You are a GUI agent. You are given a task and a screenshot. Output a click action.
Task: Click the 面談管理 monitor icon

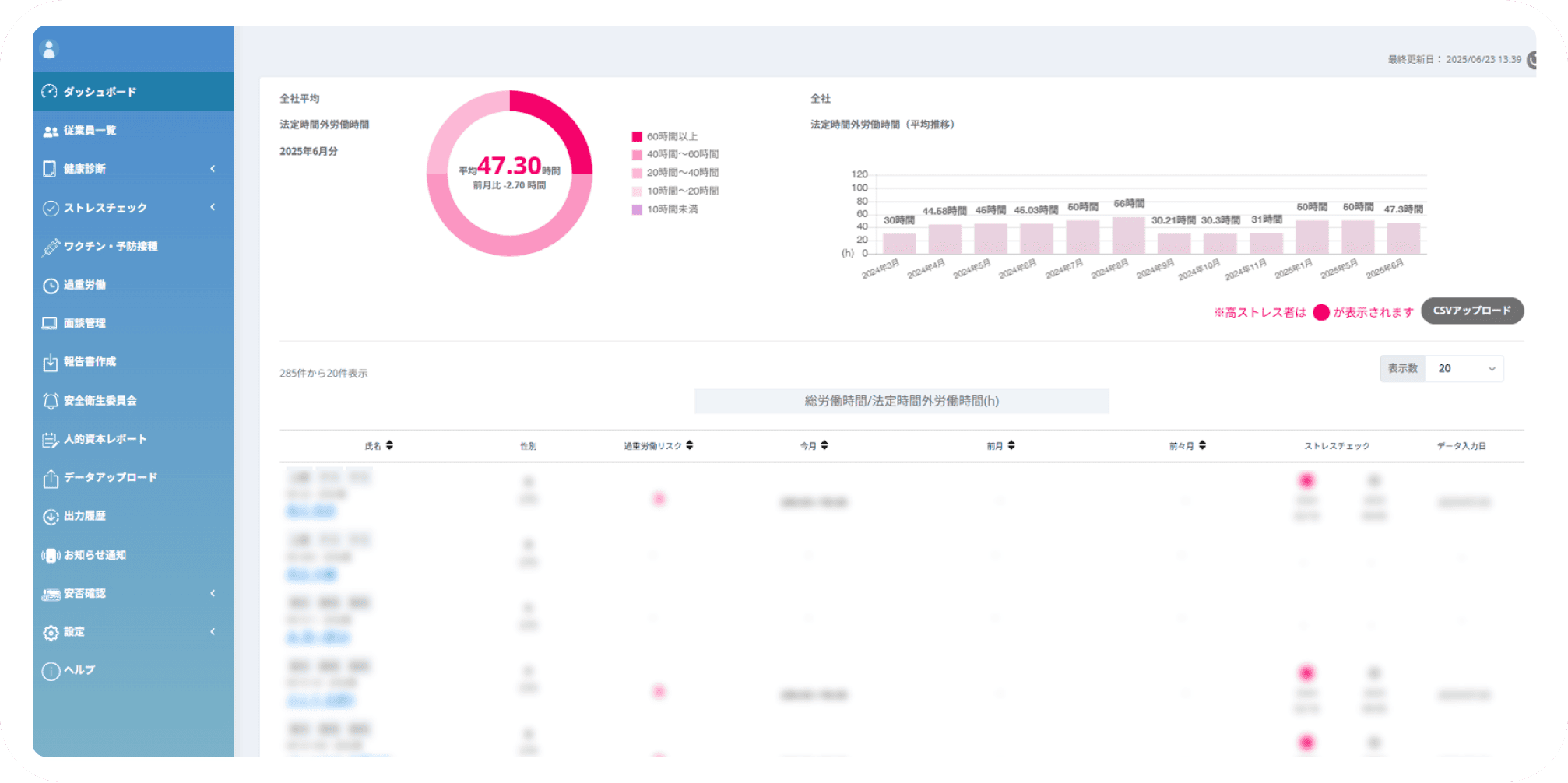(x=50, y=323)
